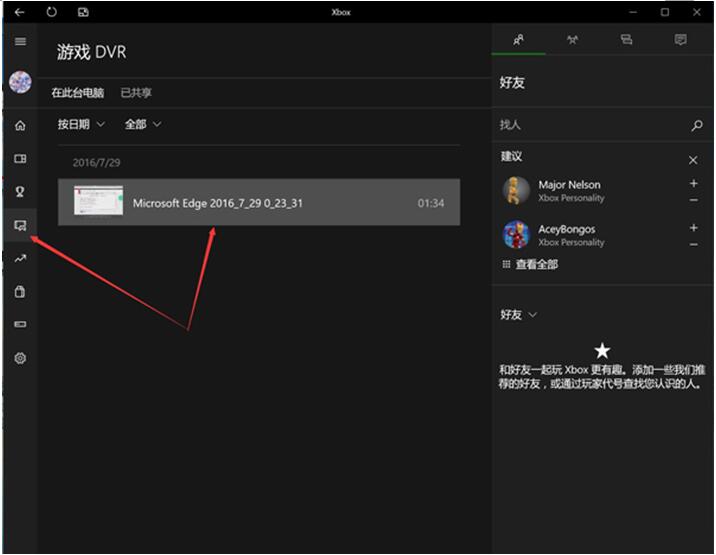Add AceyBongos as friend
This screenshot has width=716, height=555.
(694, 227)
